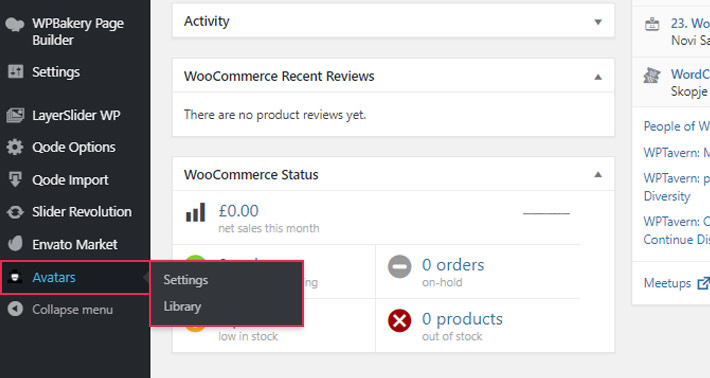Collapse WooCommerce Recent Reviews panel
The width and height of the screenshot is (710, 378).
tap(598, 77)
